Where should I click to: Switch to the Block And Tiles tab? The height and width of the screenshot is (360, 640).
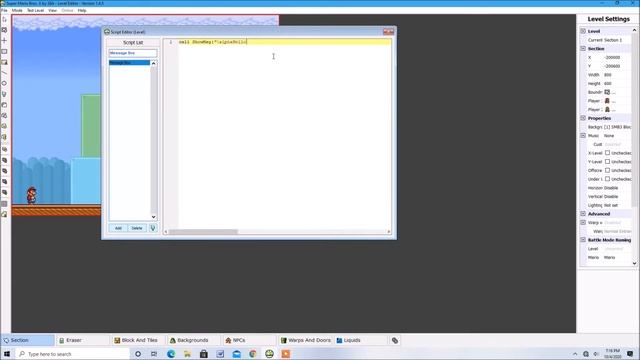[x=138, y=340]
